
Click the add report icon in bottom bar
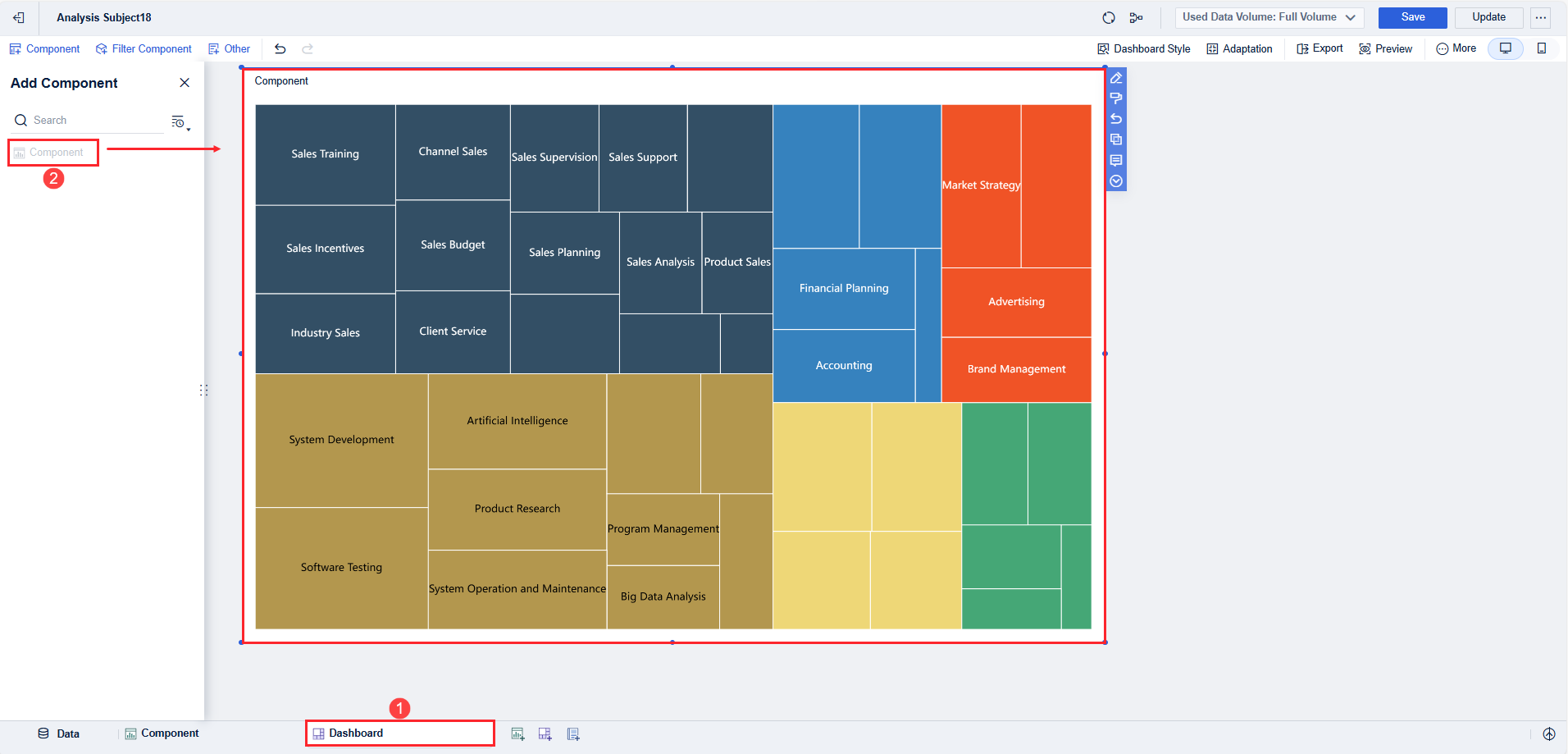pos(573,733)
